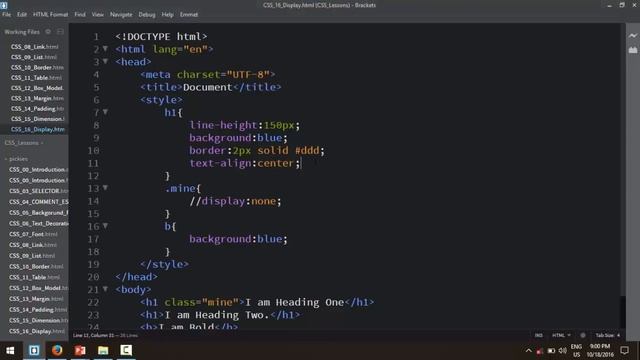Click the speaker volume icon
The height and width of the screenshot is (360, 640).
[x=562, y=351]
